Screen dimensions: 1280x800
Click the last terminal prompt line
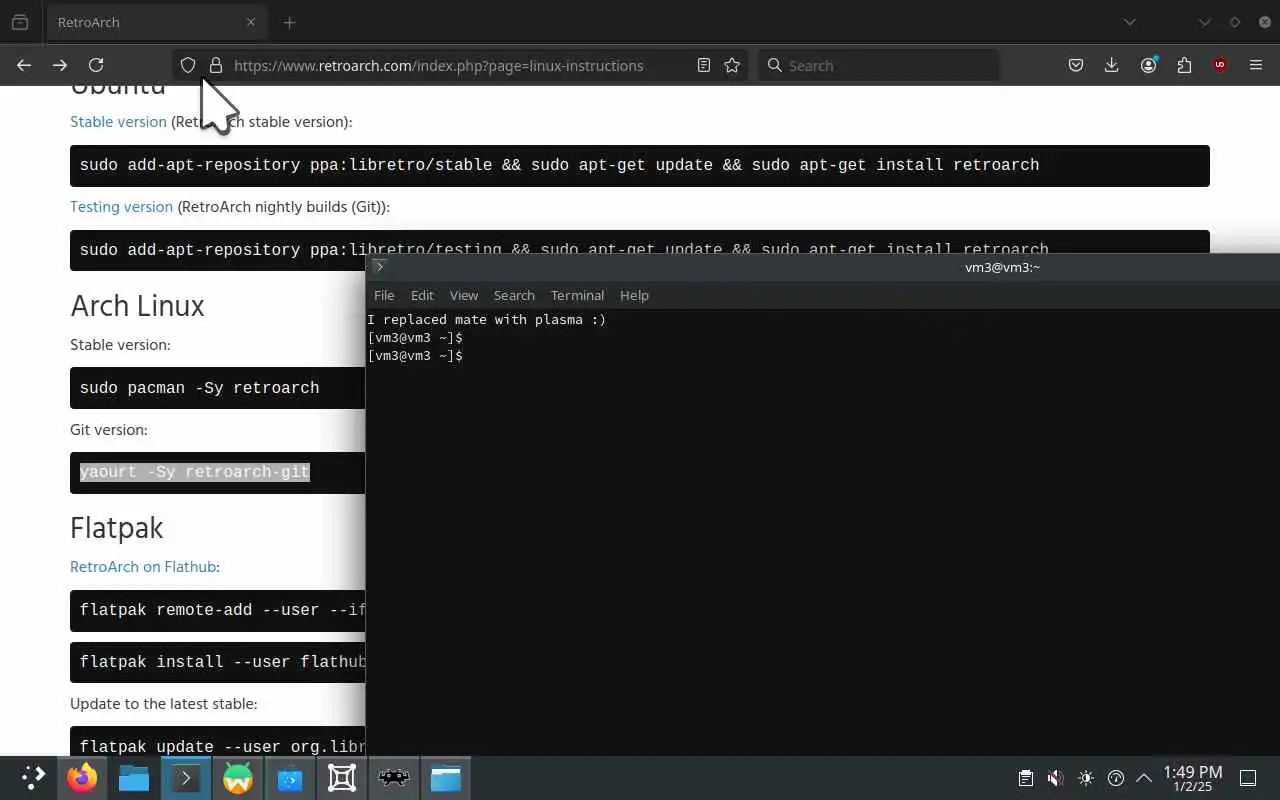point(415,356)
